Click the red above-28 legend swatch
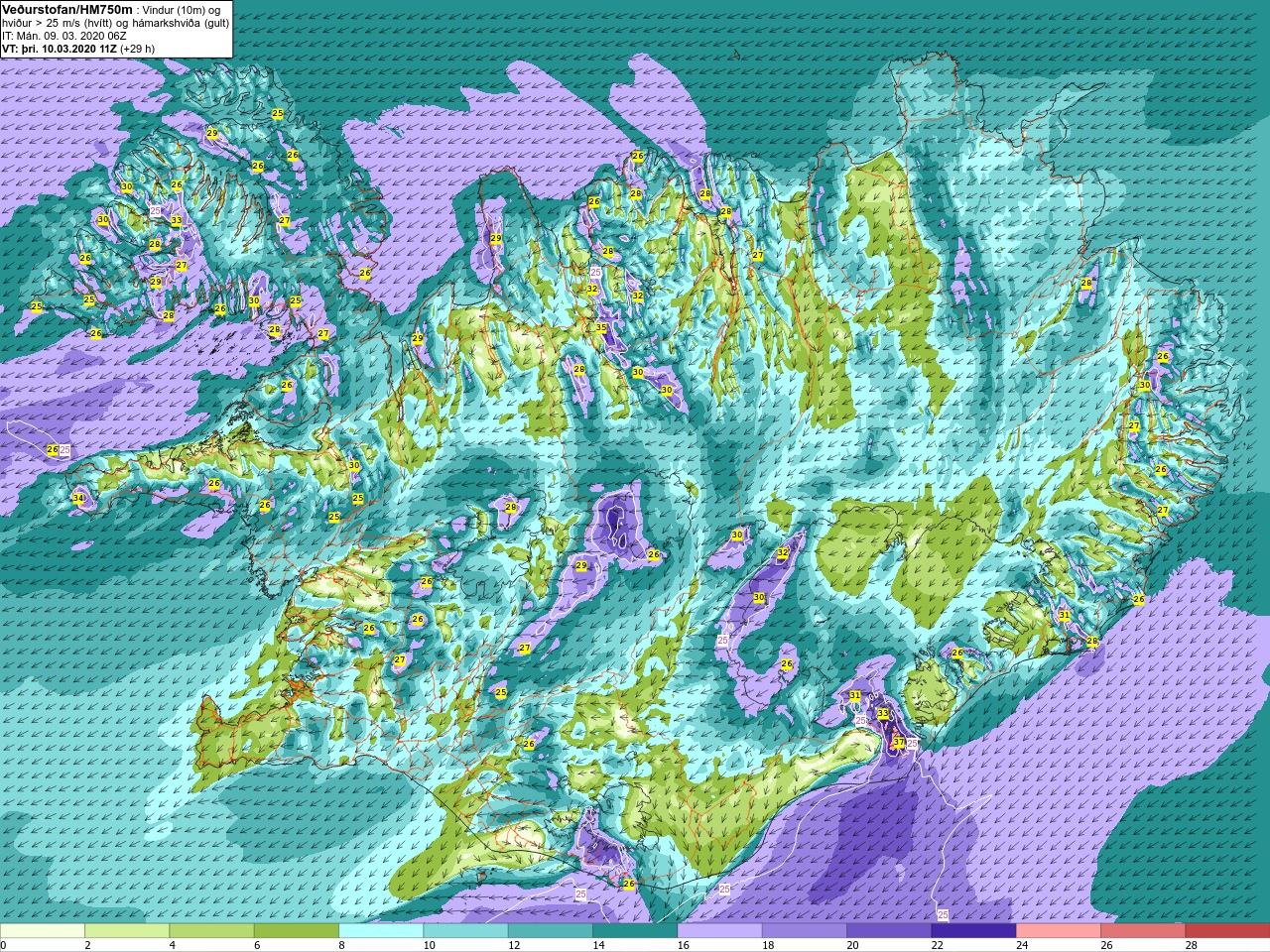Image resolution: width=1270 pixels, height=952 pixels. [1227, 931]
